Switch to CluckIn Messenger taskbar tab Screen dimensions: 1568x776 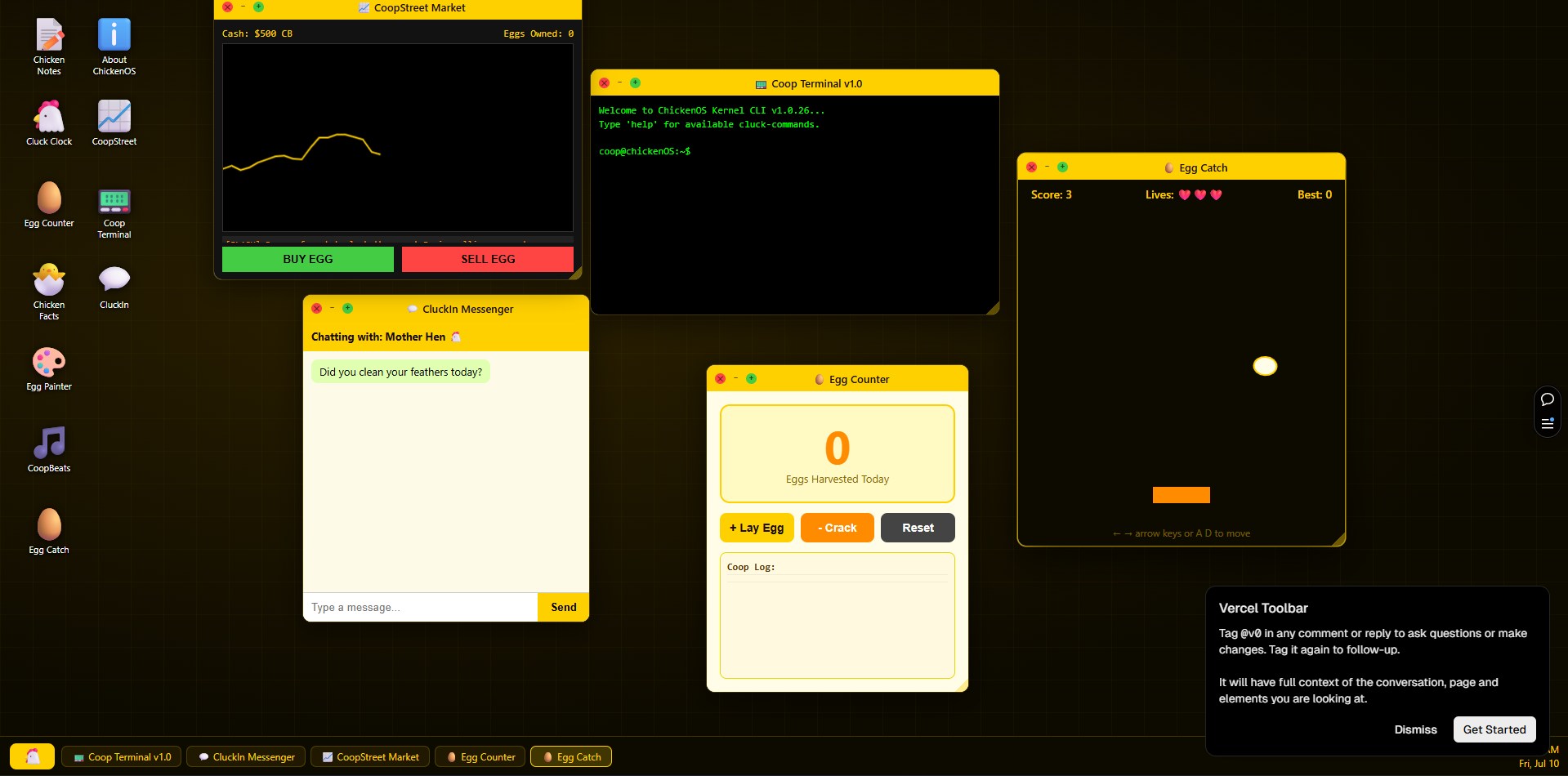(246, 757)
